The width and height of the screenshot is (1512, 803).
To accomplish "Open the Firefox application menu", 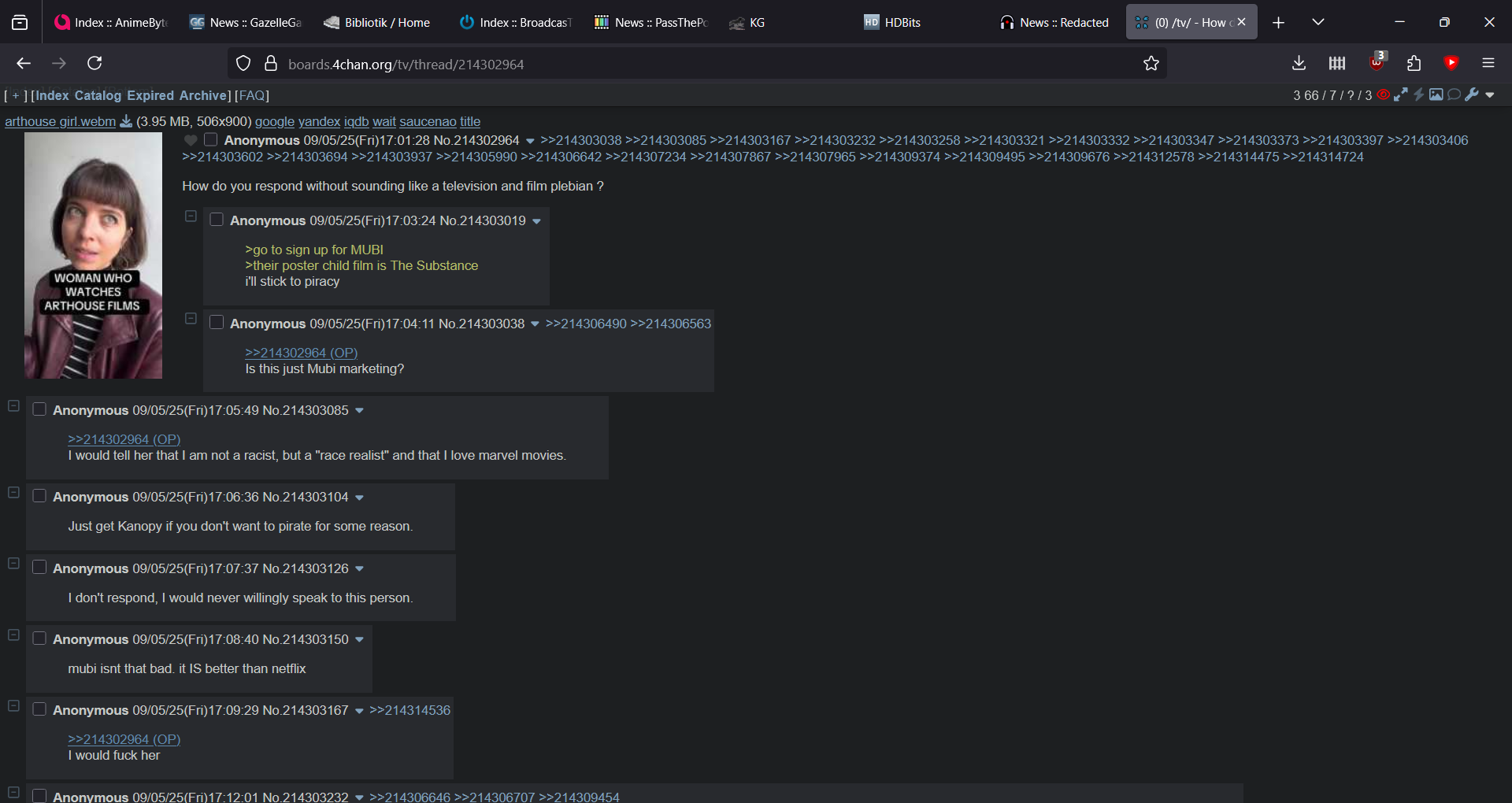I will click(1488, 63).
